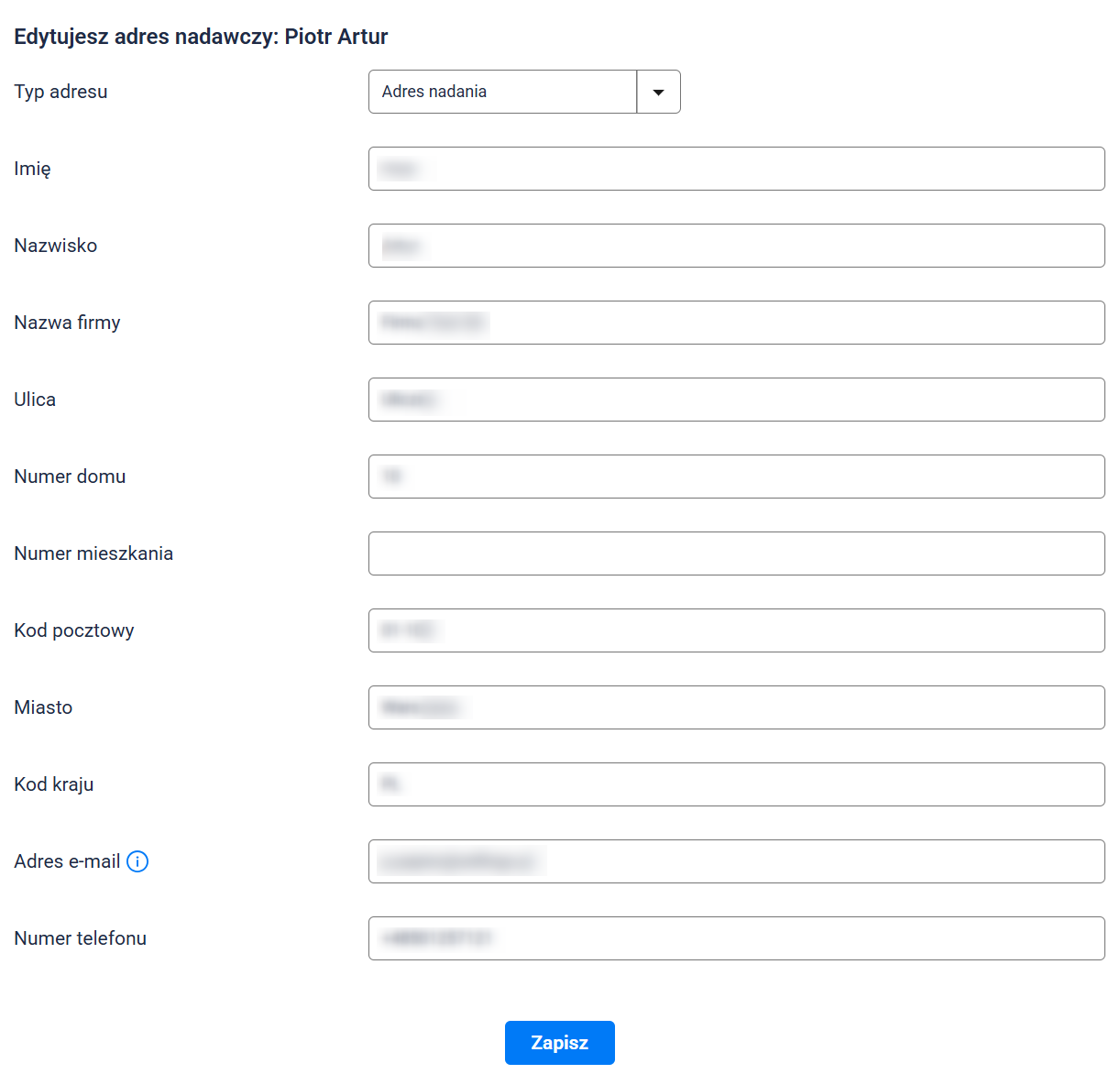This screenshot has height=1085, width=1120.
Task: Click the info icon beside Adres e-mail
Action: click(137, 861)
